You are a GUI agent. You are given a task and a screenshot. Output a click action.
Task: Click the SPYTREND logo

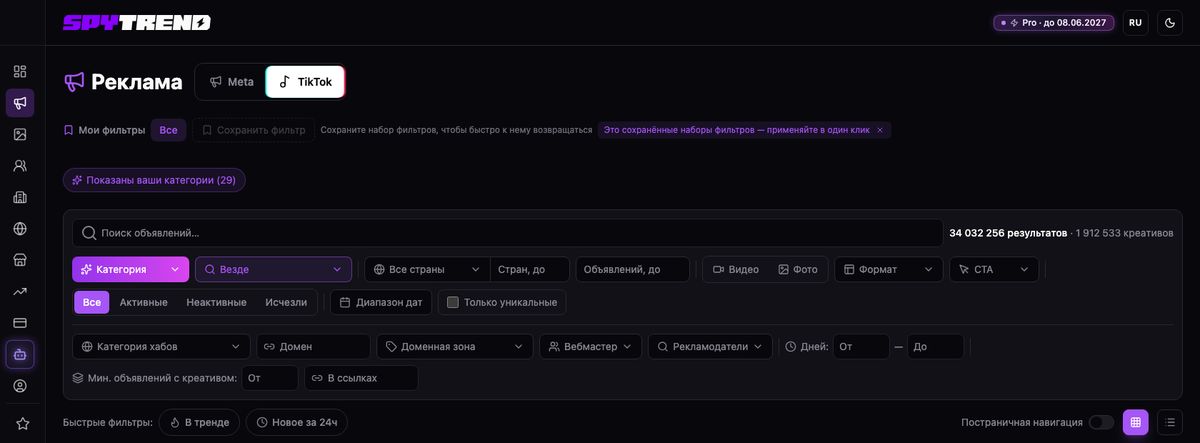pos(137,22)
